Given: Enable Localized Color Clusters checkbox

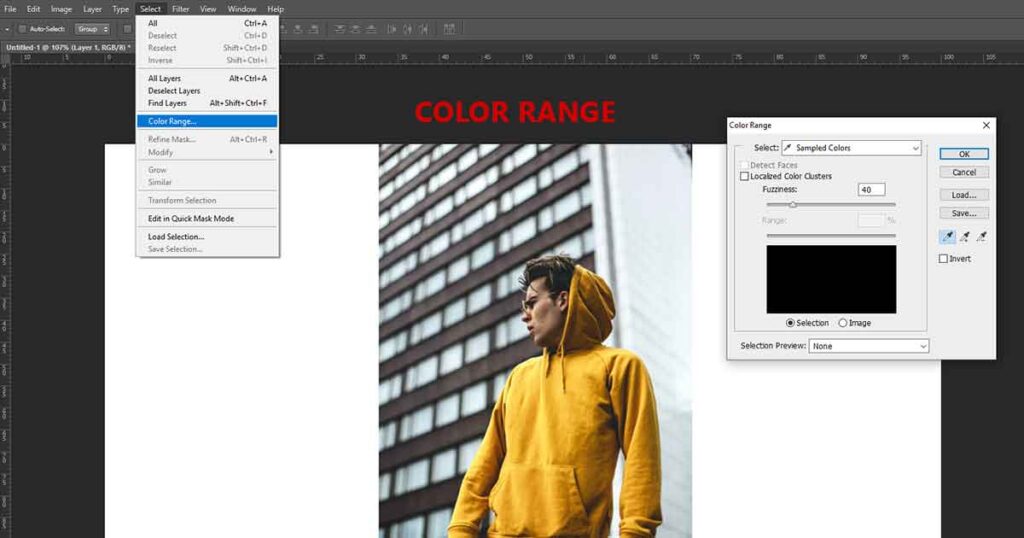Looking at the screenshot, I should 744,177.
